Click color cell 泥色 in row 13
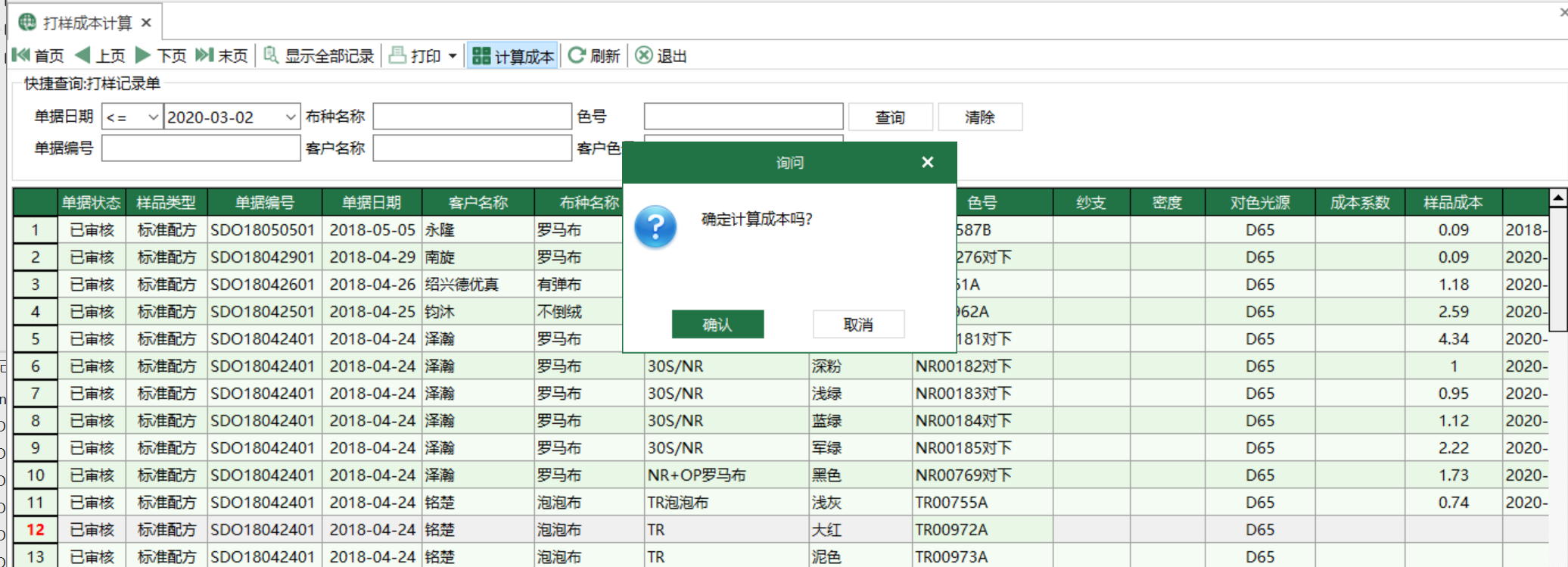This screenshot has height=567, width=1568. [x=860, y=556]
